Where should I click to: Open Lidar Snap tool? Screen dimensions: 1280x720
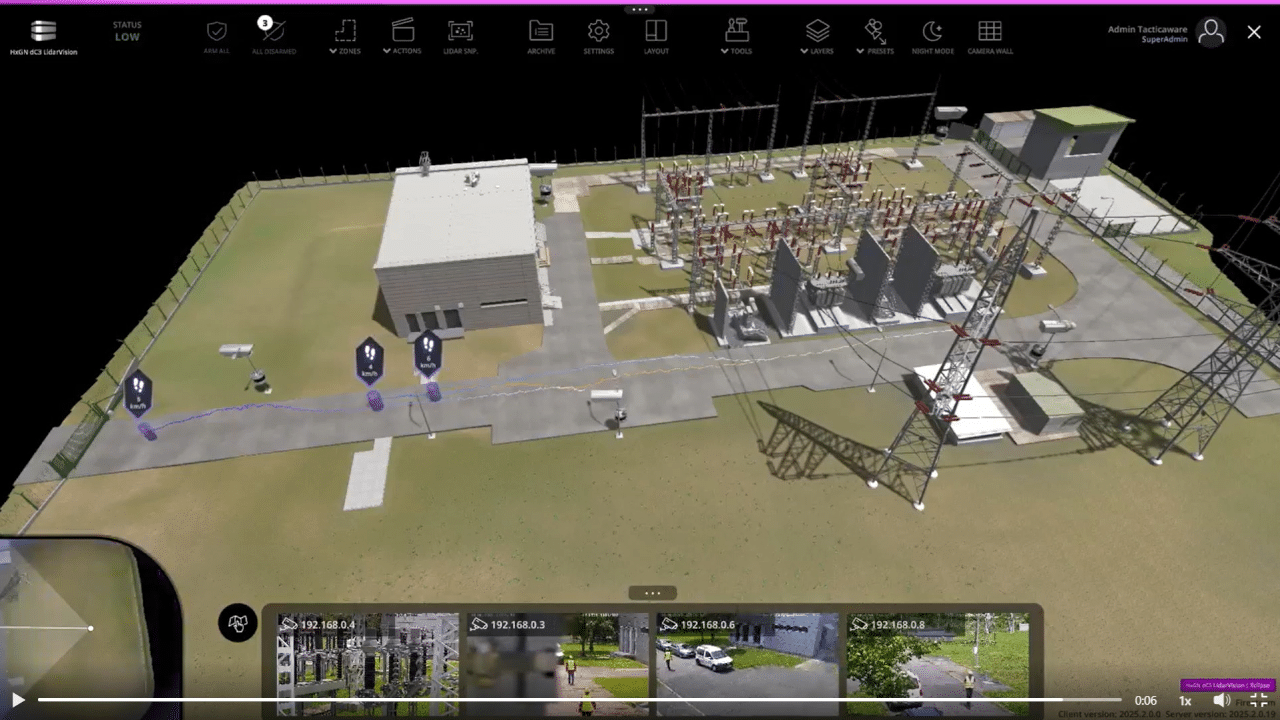click(x=460, y=33)
